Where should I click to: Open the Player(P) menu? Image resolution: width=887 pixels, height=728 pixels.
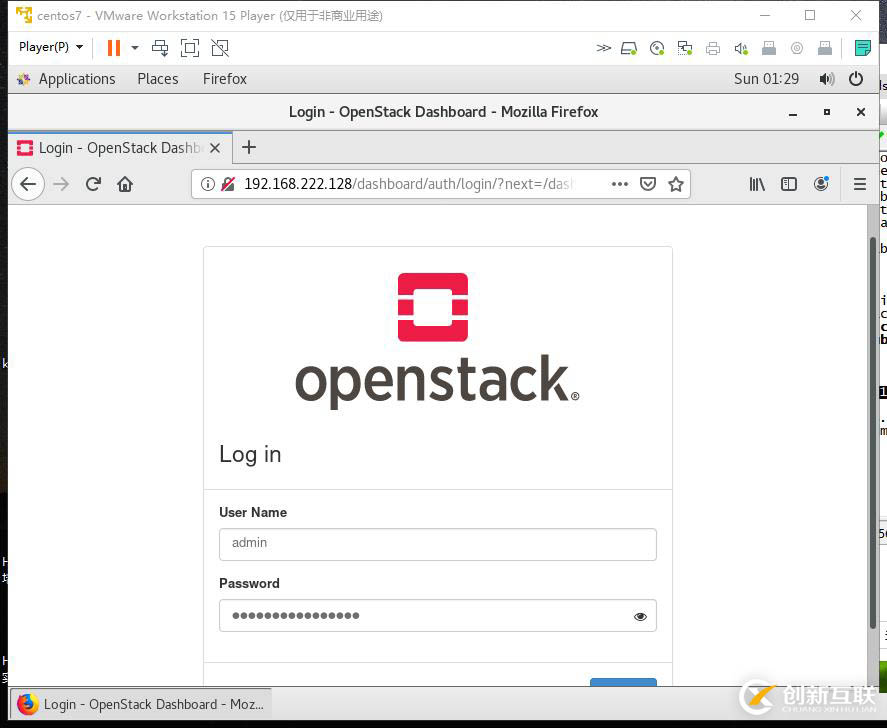pyautogui.click(x=51, y=47)
